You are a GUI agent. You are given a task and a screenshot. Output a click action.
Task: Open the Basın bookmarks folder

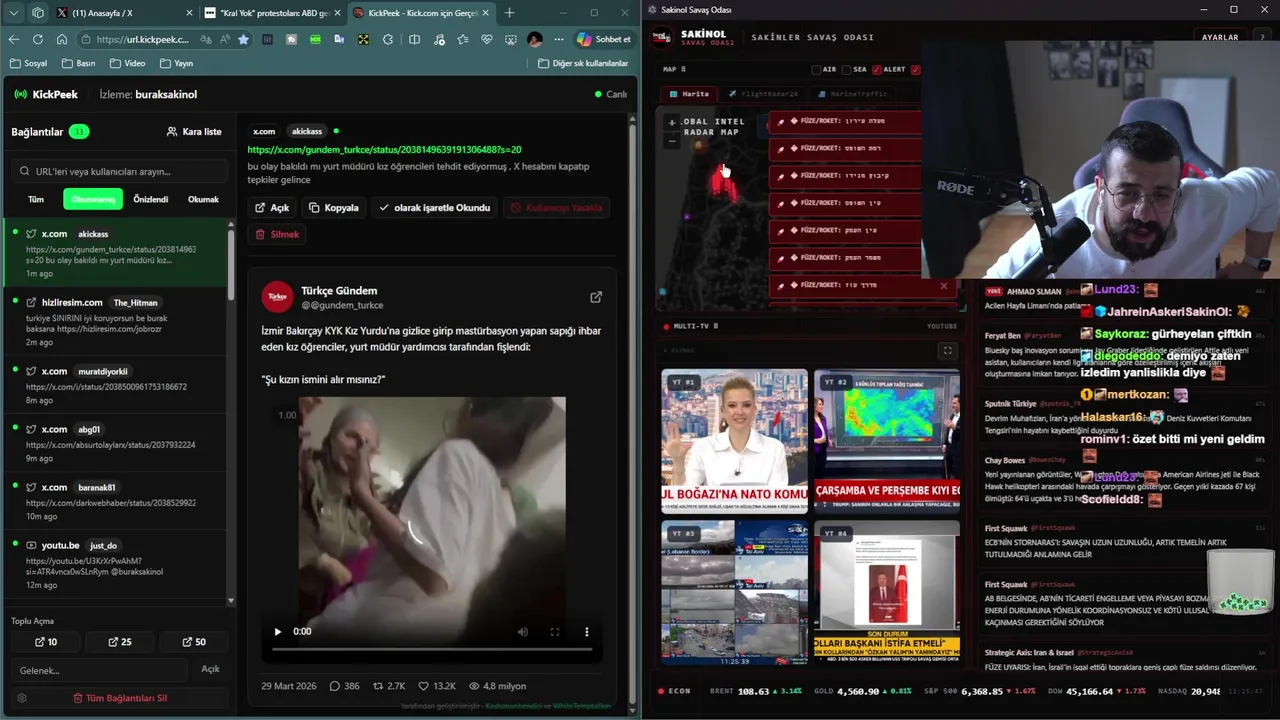click(x=78, y=63)
